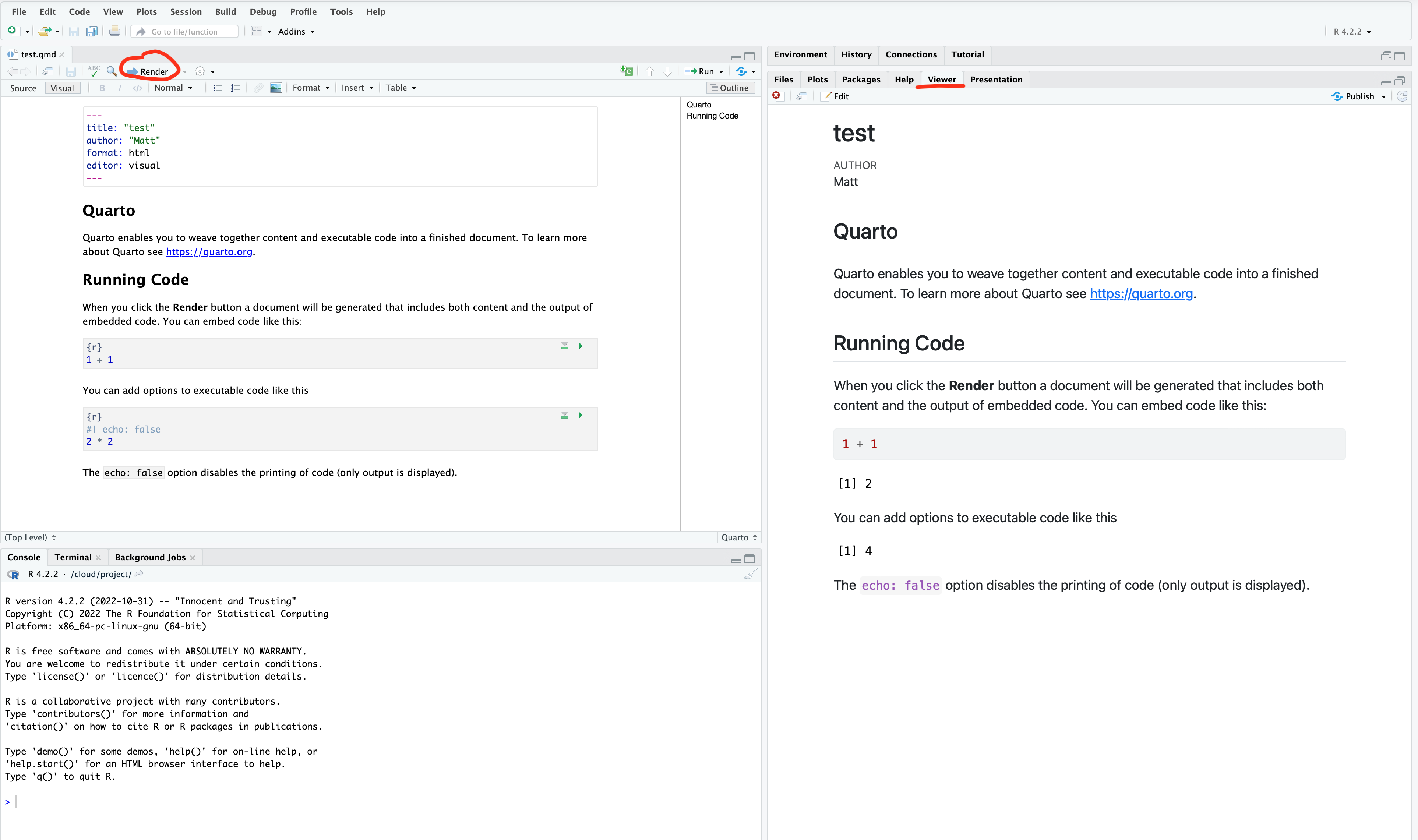1418x840 pixels.
Task: Click the editor toolbar Publish icon
Action: pyautogui.click(x=741, y=71)
